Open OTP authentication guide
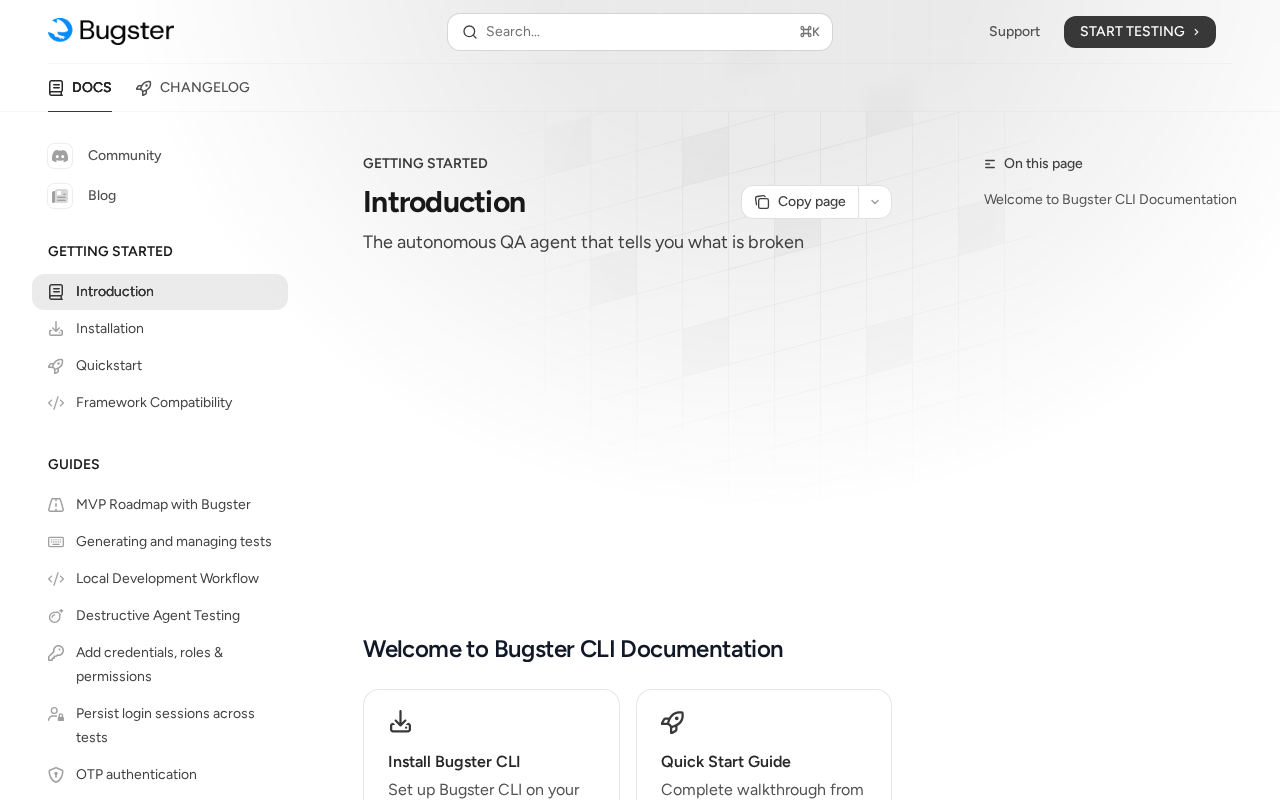 click(x=160, y=775)
